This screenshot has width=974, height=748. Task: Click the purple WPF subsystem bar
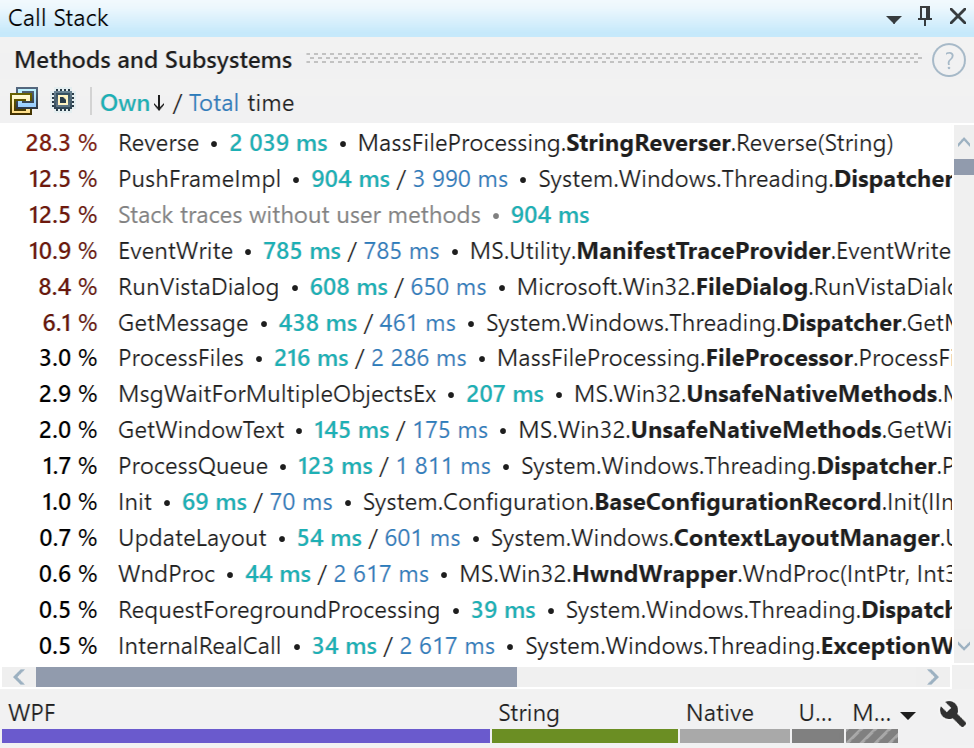[x=246, y=736]
